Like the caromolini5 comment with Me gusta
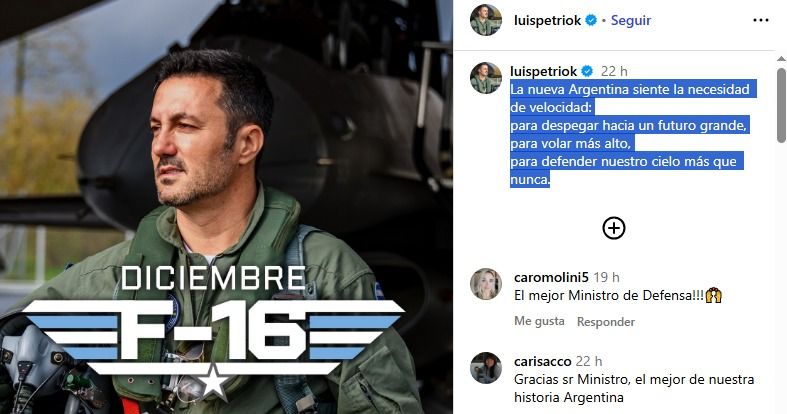Screen dimensions: 787x414 (539, 321)
